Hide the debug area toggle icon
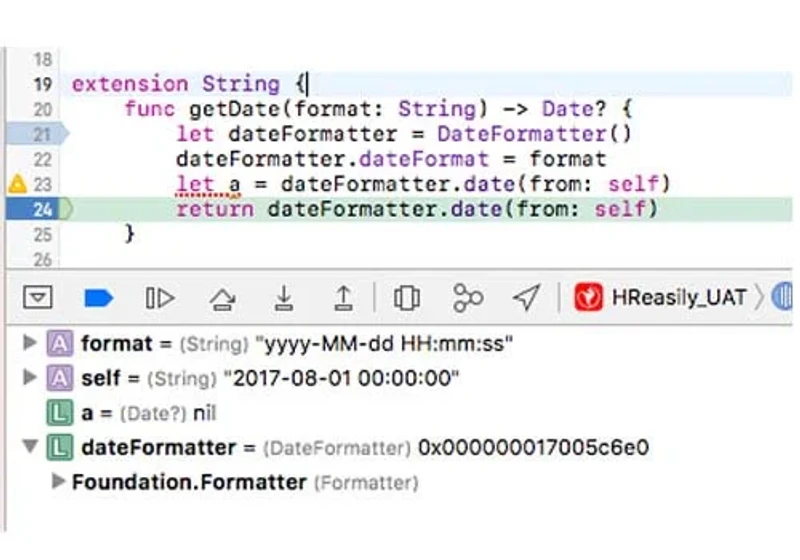Viewport: 800px width, 560px height. pos(38,297)
